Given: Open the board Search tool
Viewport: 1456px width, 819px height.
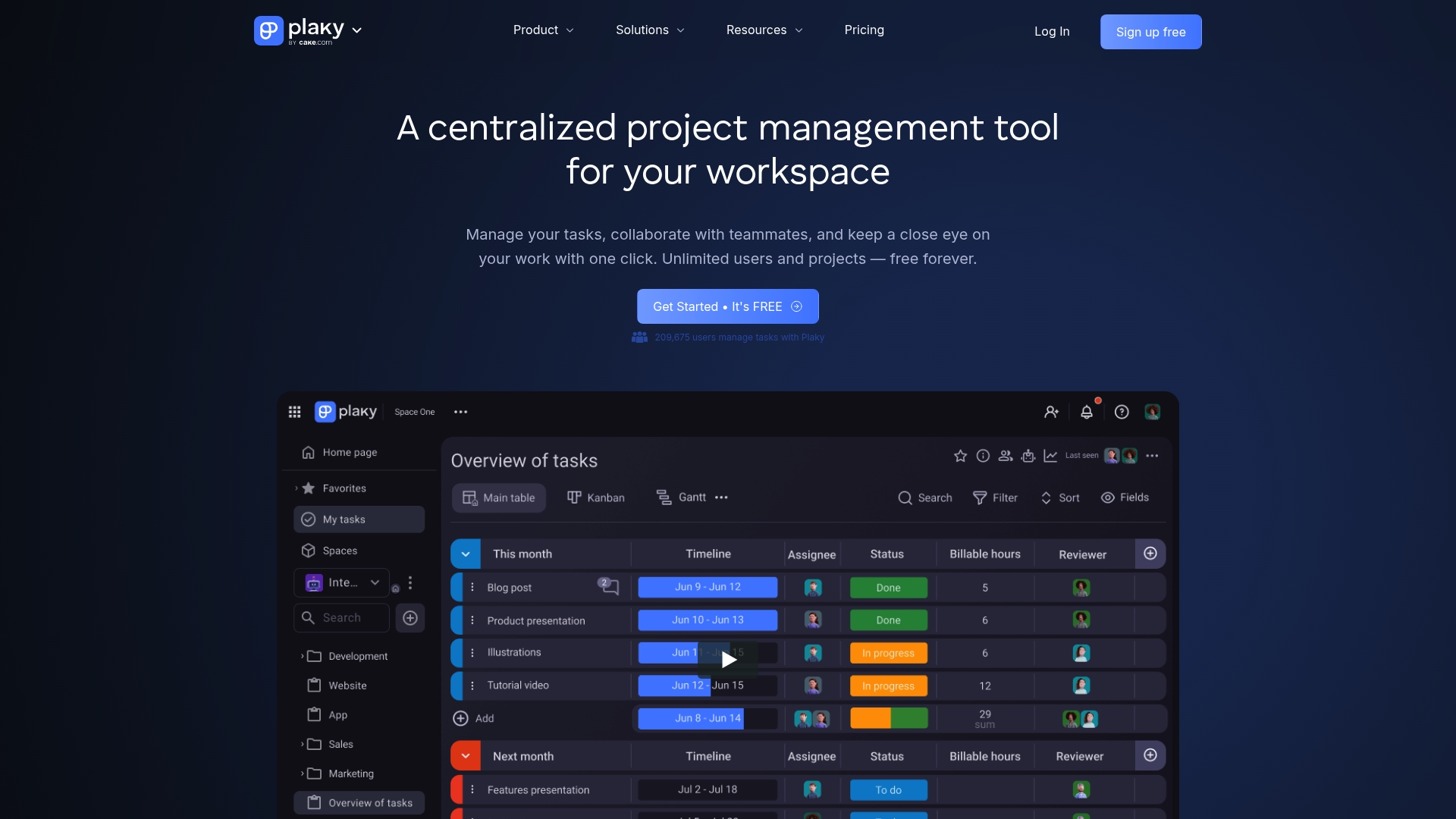Looking at the screenshot, I should (x=925, y=497).
